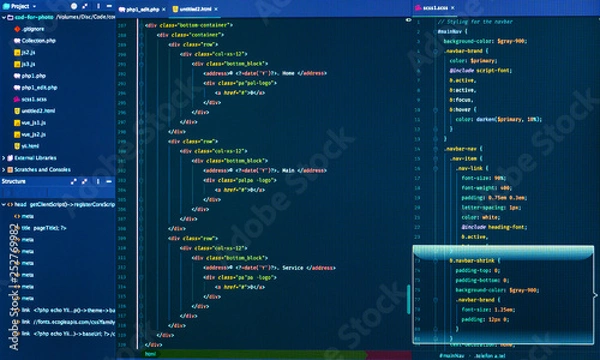
Task: Expand the Scratches and Consoles node
Action: pos(3,169)
